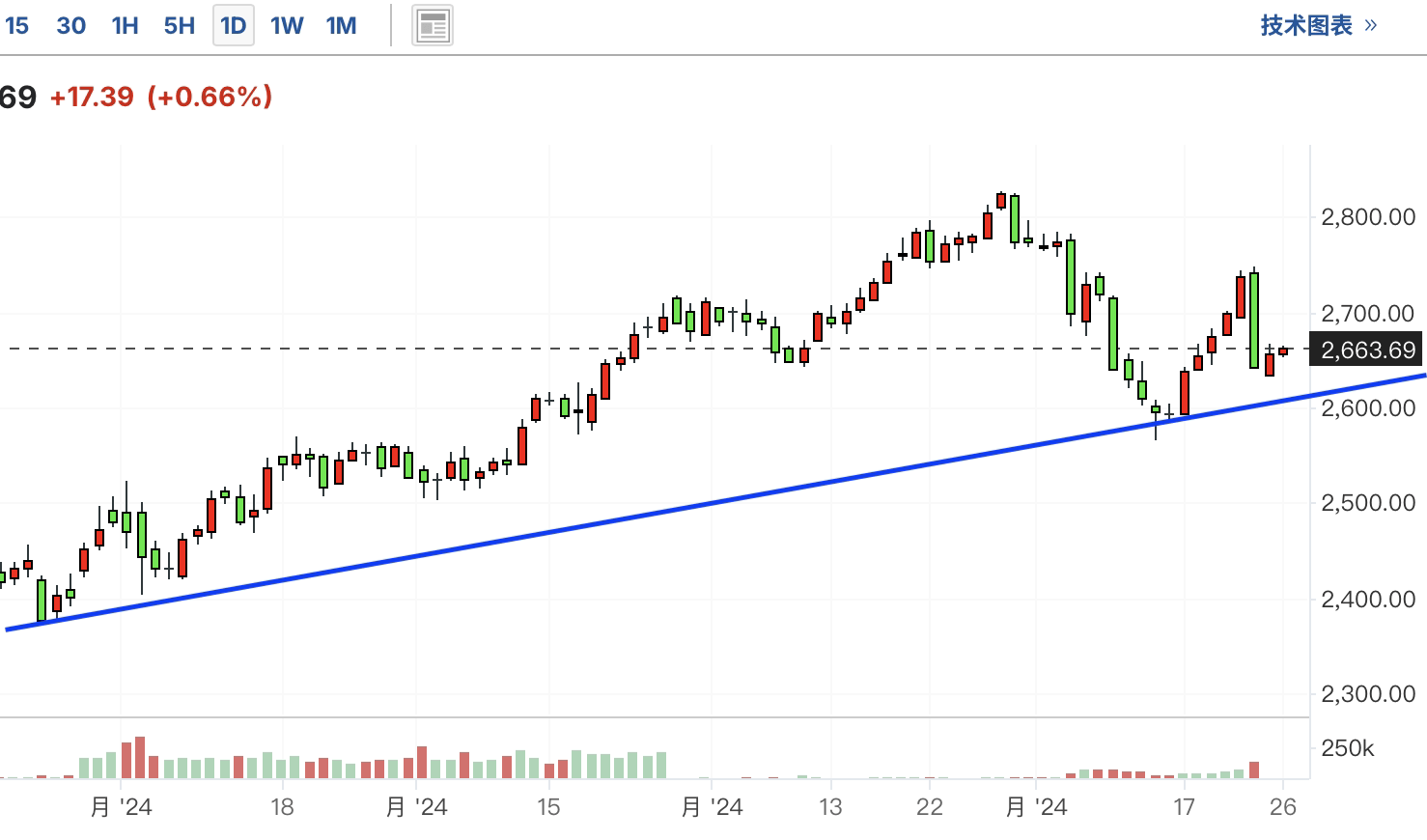Click the 250k volume axis label
The width and height of the screenshot is (1427, 840).
click(x=1348, y=748)
